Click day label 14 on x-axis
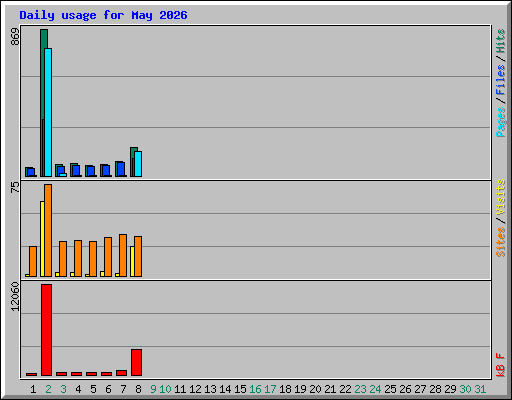 click(x=225, y=389)
